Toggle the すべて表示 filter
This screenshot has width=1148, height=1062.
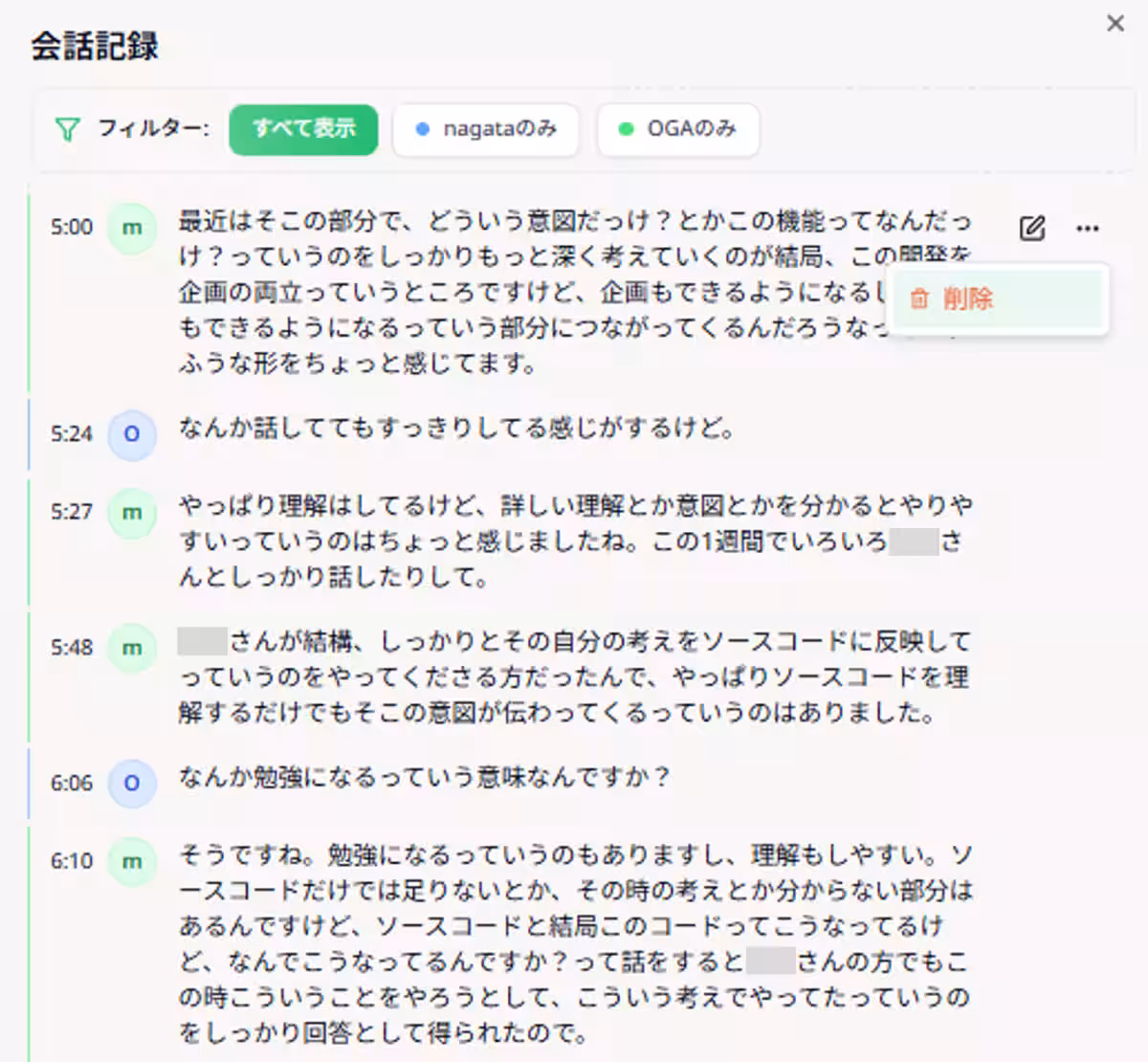303,129
